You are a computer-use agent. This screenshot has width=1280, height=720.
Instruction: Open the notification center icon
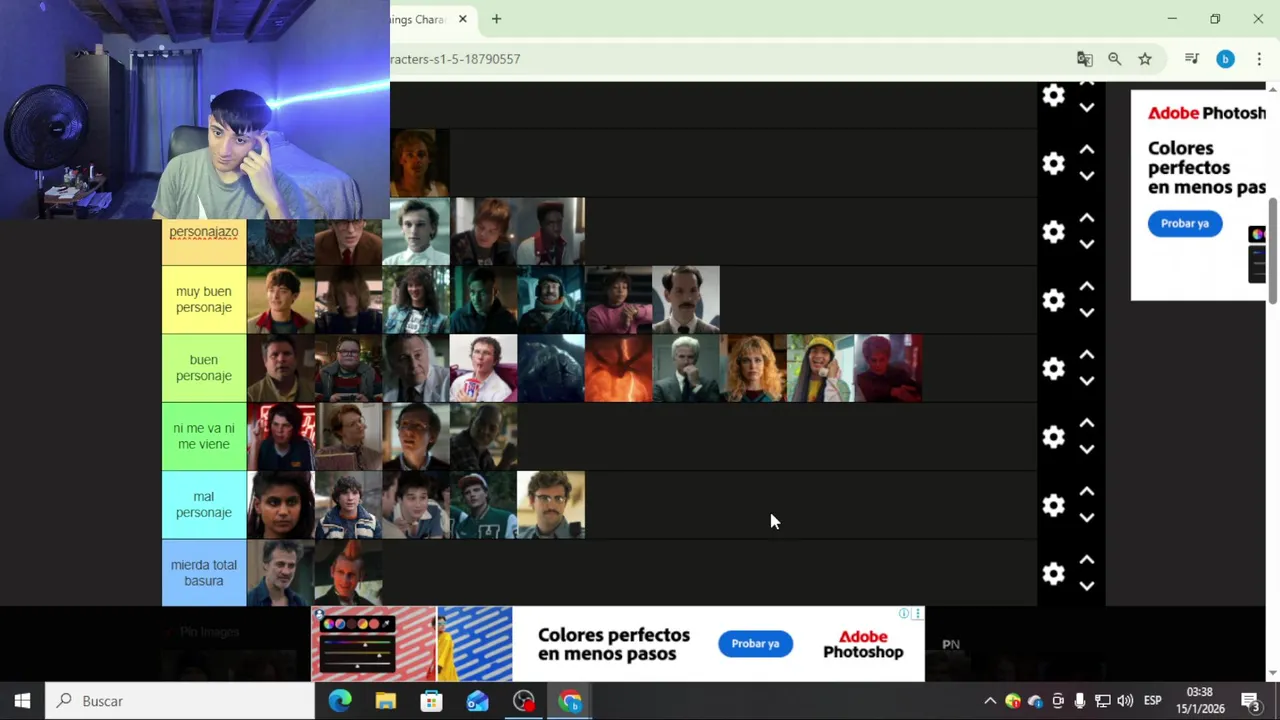pyautogui.click(x=1250, y=701)
